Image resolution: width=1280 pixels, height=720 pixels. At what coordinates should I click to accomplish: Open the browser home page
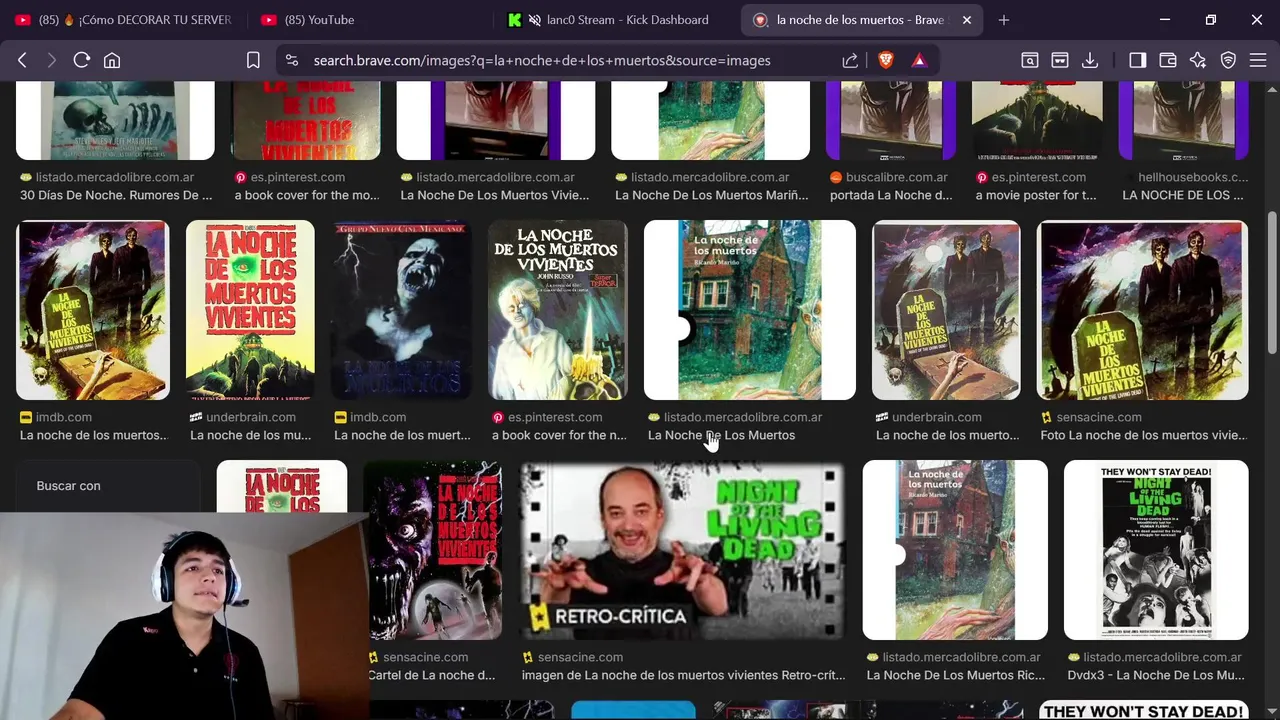click(112, 60)
